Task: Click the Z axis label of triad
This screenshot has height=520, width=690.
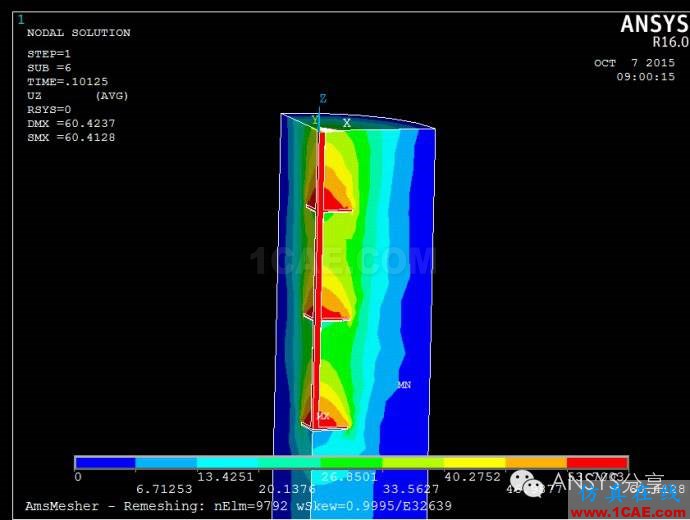Action: pos(323,99)
